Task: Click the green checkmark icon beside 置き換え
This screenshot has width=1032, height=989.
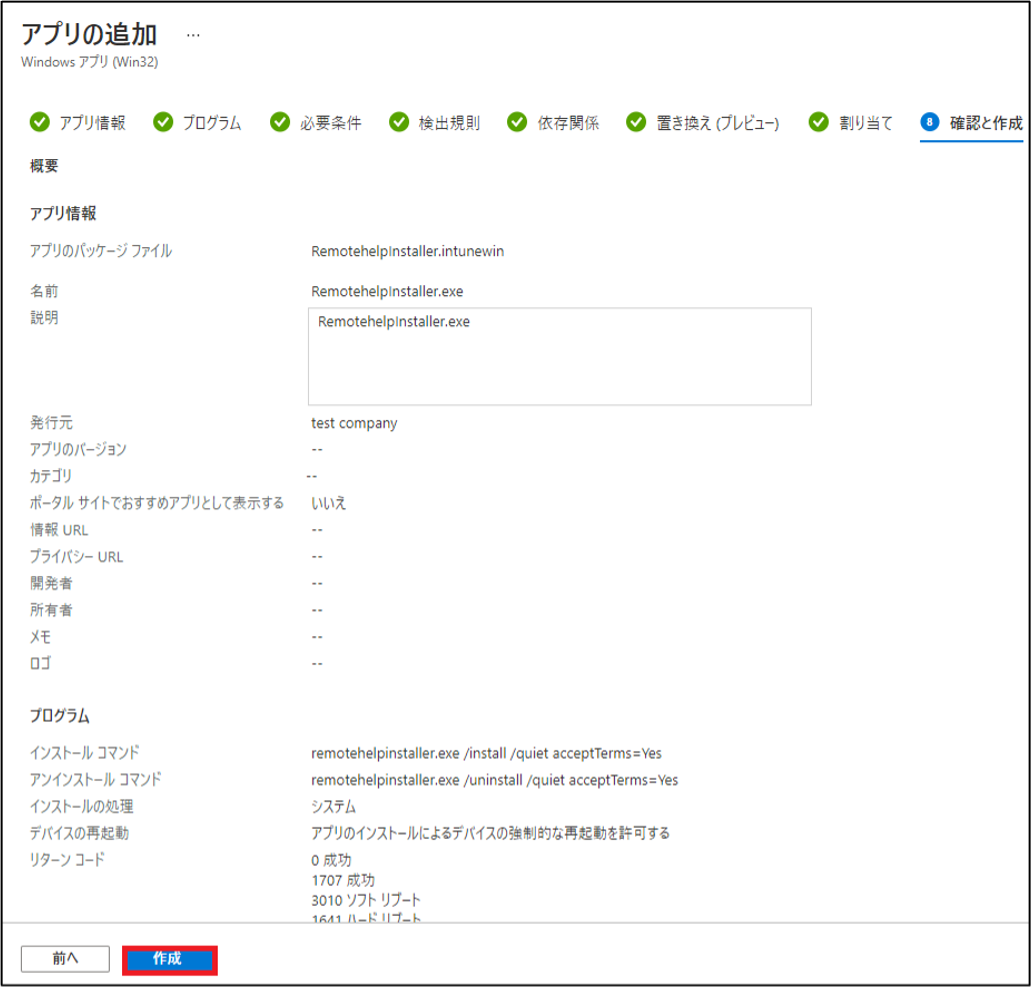Action: 636,122
